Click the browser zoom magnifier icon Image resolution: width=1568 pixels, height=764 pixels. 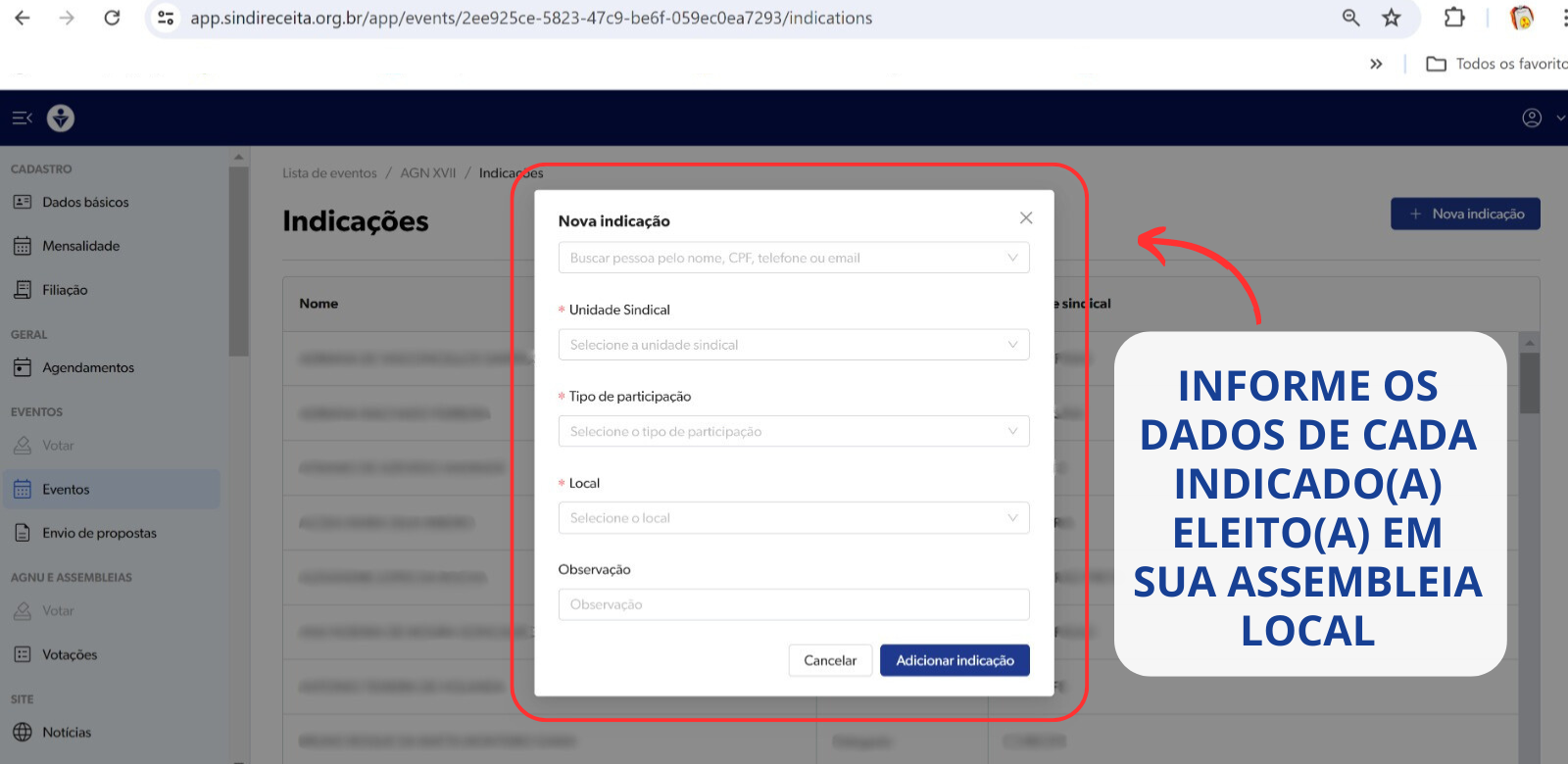(x=1350, y=18)
